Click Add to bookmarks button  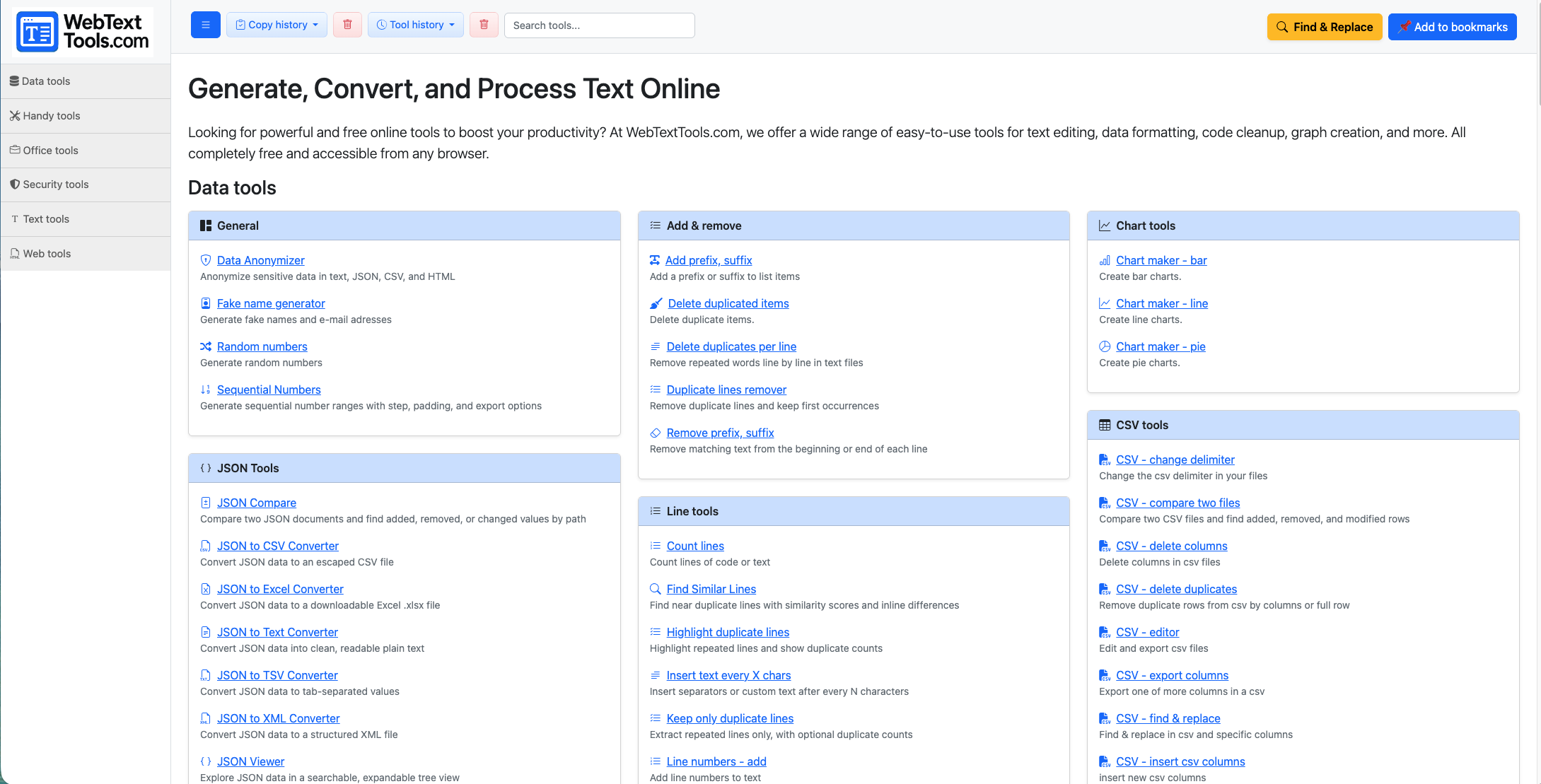tap(1453, 27)
